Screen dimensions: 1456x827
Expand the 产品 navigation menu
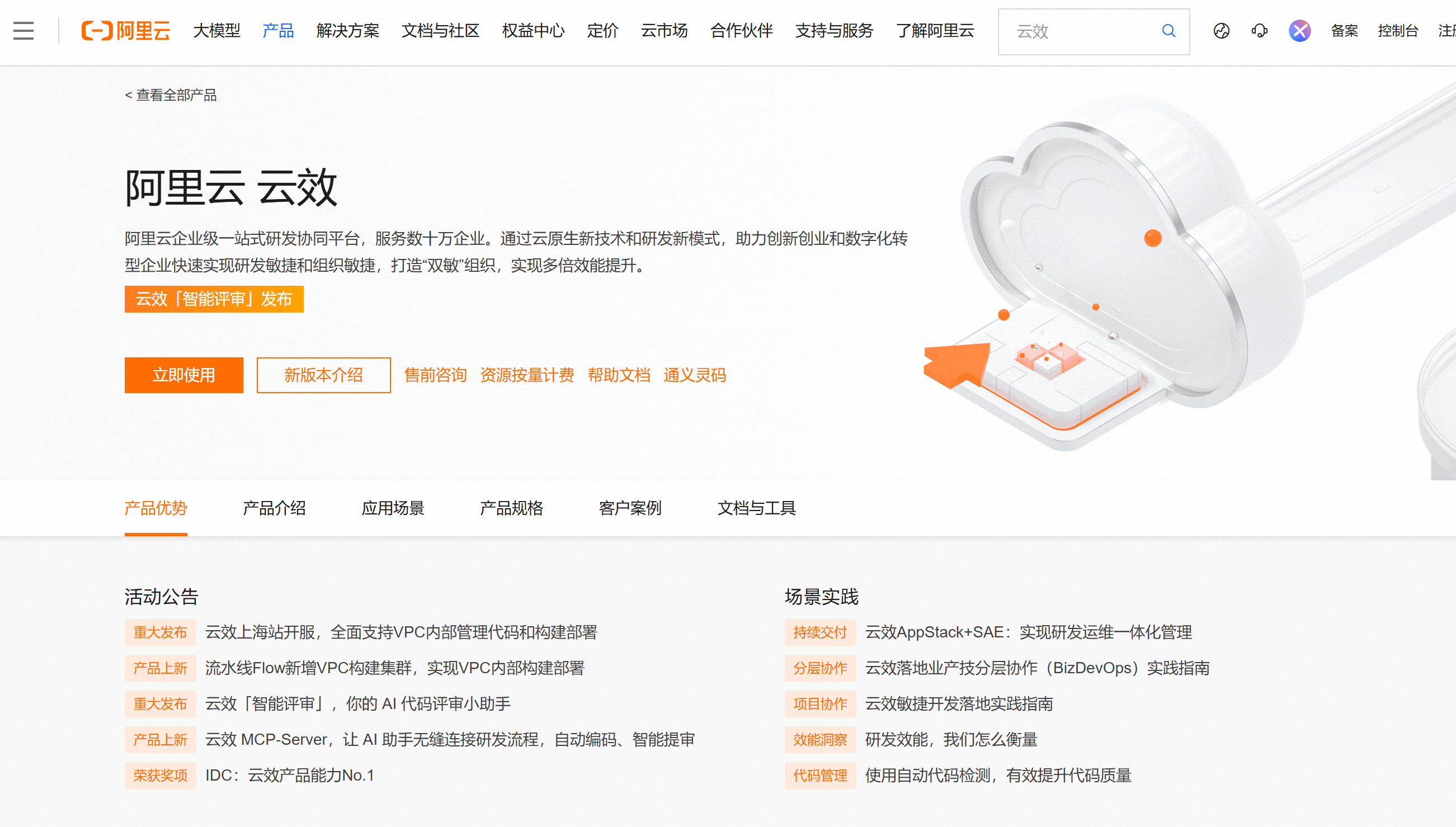tap(278, 31)
